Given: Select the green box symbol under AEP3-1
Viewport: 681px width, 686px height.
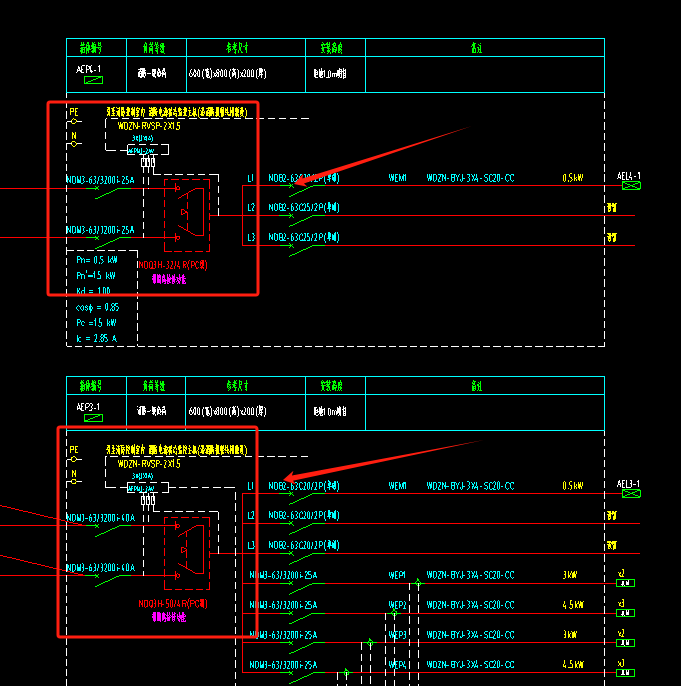Looking at the screenshot, I should point(93,418).
